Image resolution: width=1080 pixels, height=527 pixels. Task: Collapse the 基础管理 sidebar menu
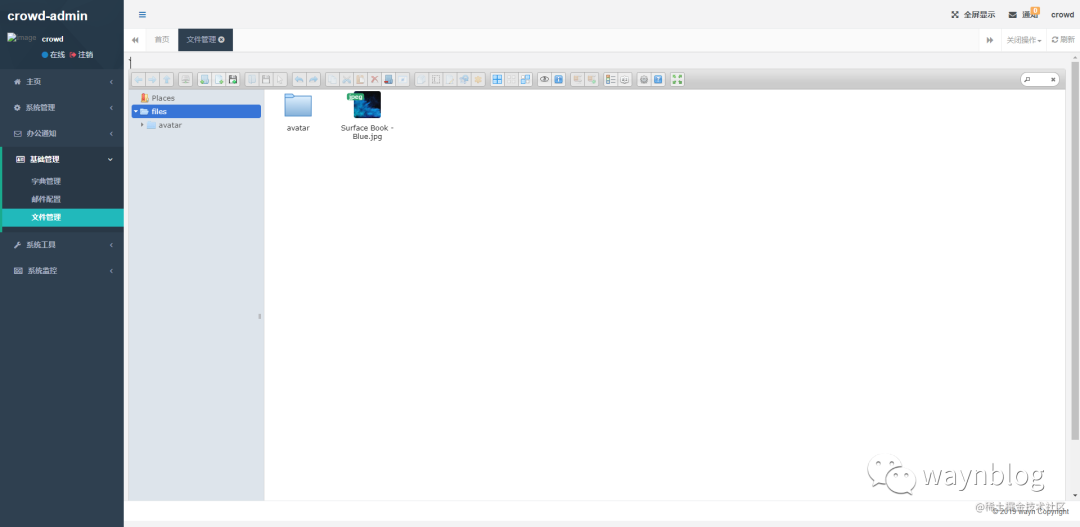62,159
